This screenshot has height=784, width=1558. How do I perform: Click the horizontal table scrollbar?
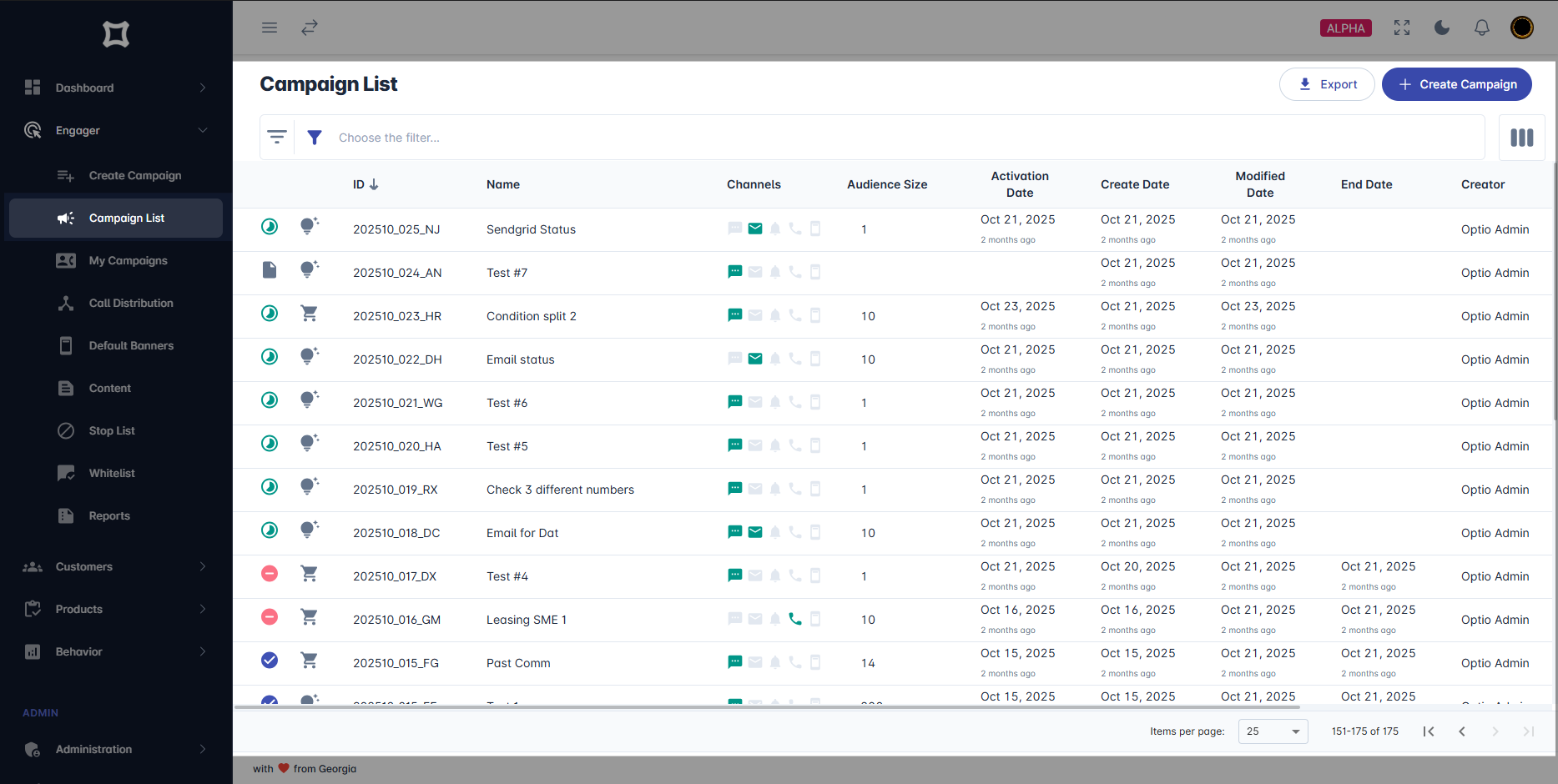pyautogui.click(x=768, y=706)
